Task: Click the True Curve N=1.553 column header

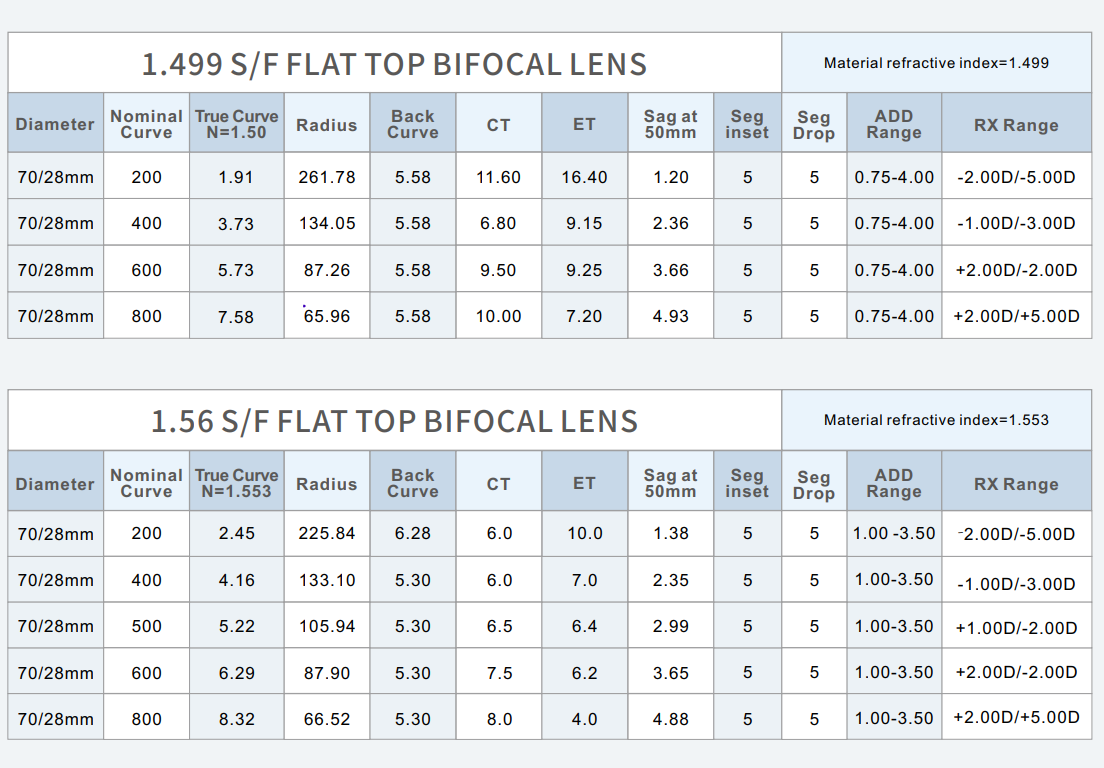Action: [237, 483]
